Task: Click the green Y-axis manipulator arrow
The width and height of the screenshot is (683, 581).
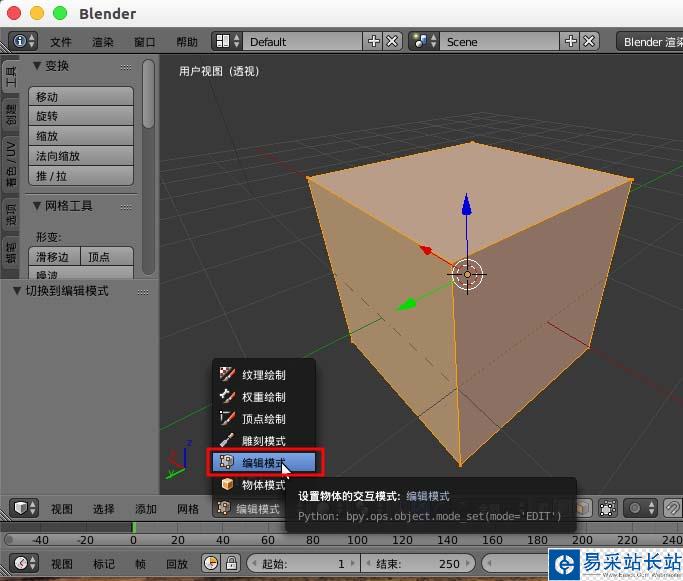Action: point(406,304)
